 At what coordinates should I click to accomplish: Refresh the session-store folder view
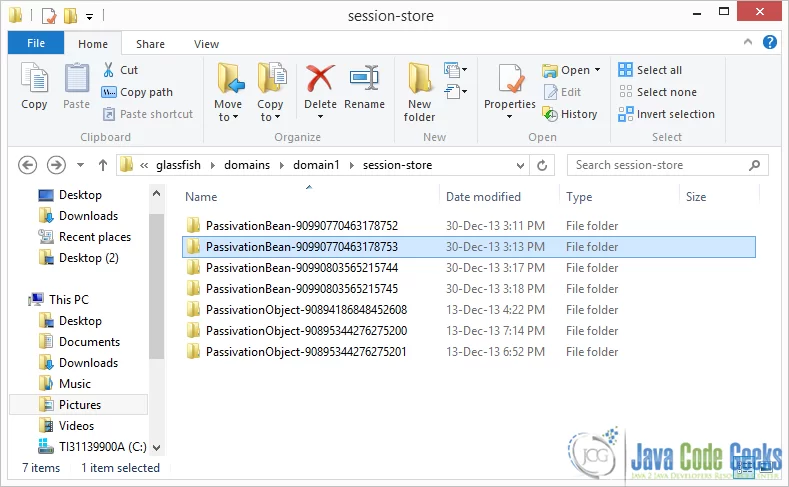pyautogui.click(x=542, y=165)
